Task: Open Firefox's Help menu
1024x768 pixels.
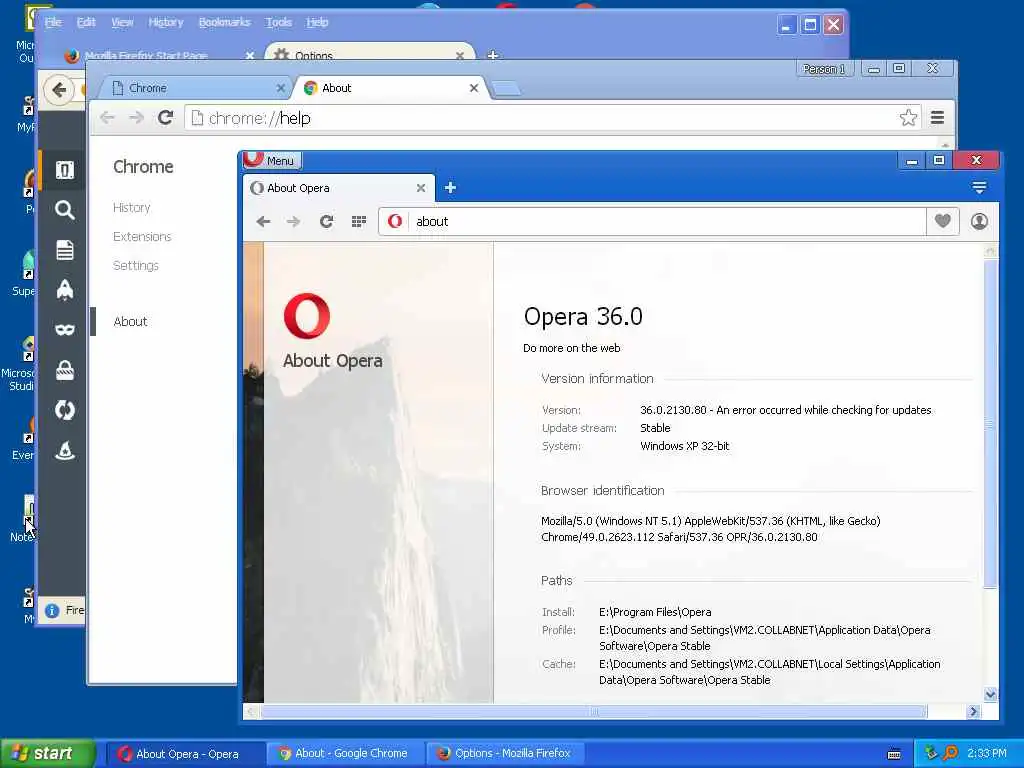Action: click(x=317, y=22)
